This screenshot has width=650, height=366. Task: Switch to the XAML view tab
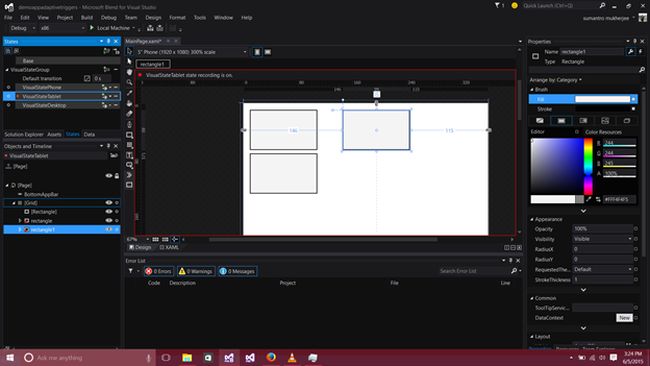[169, 247]
